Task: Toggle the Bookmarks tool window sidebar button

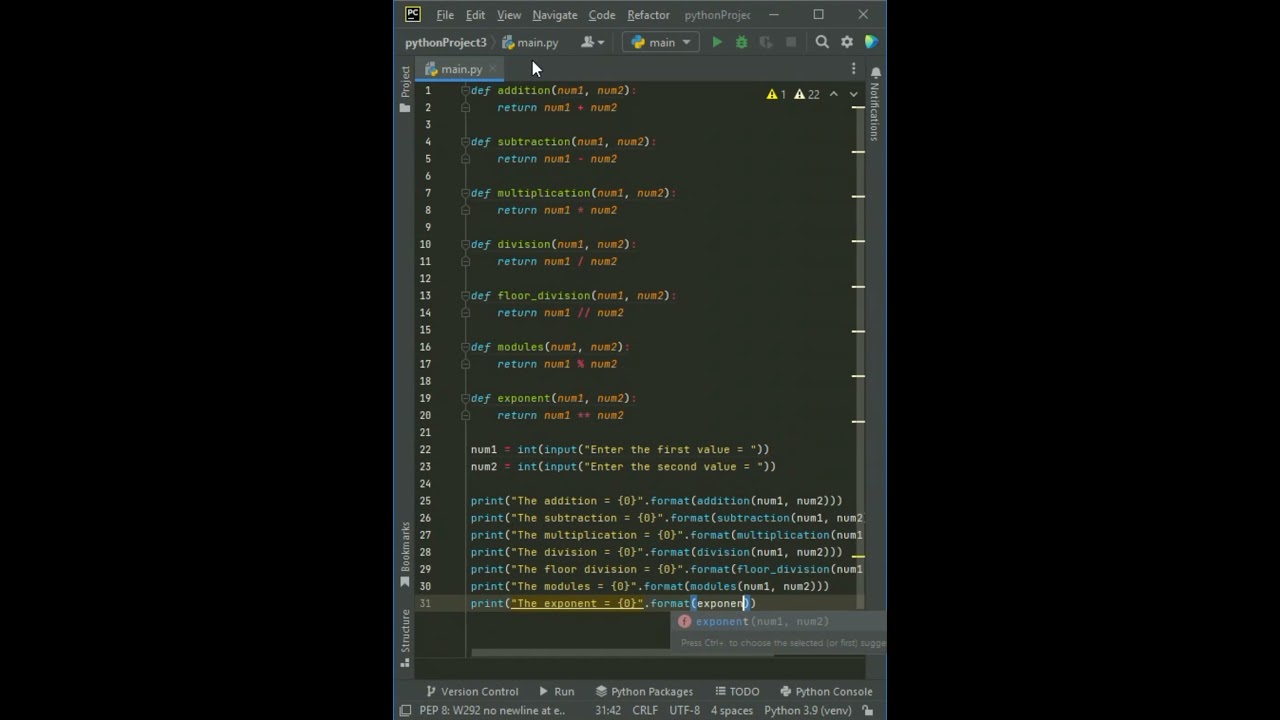Action: click(x=405, y=554)
